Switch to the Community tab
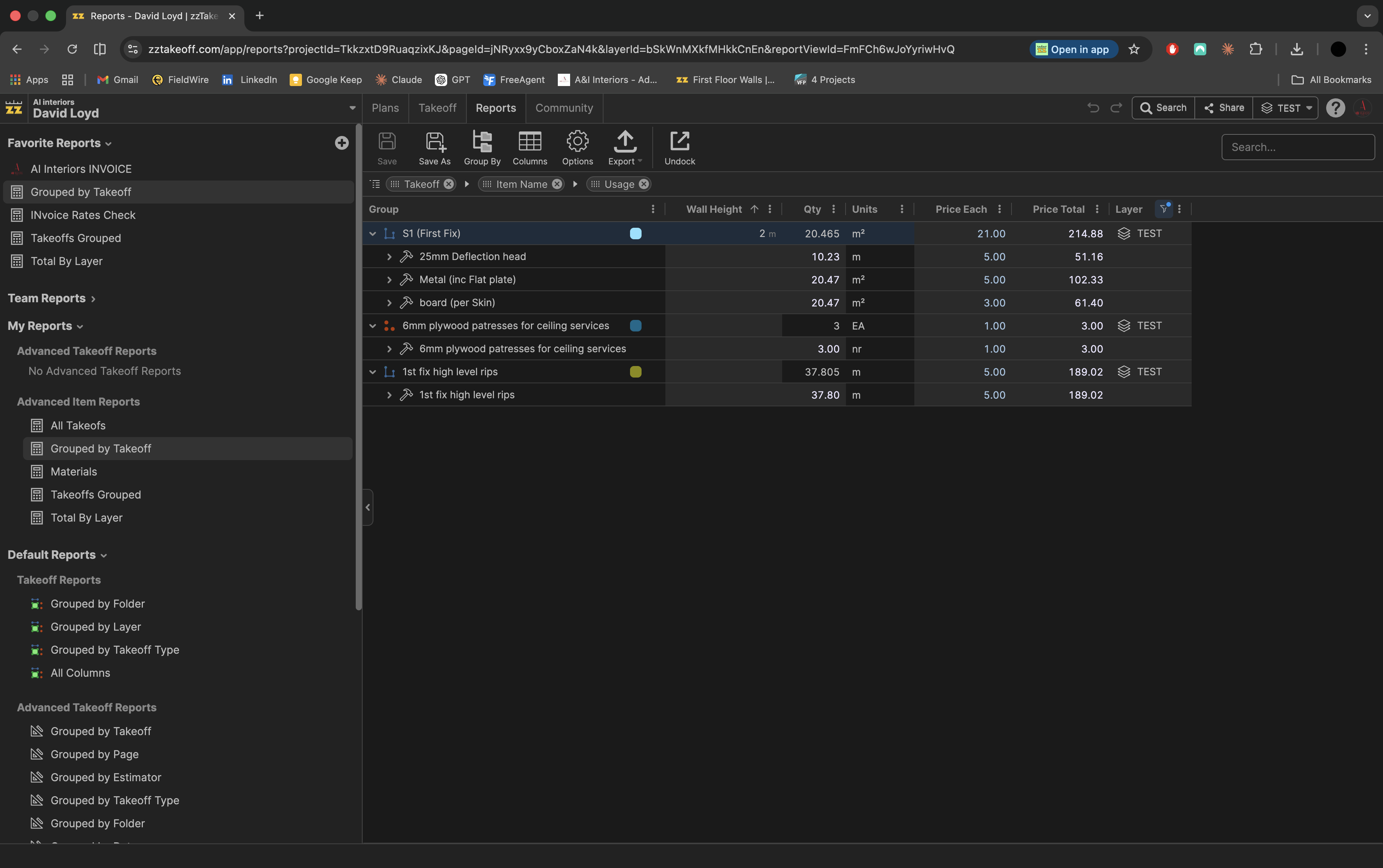1383x868 pixels. (564, 108)
